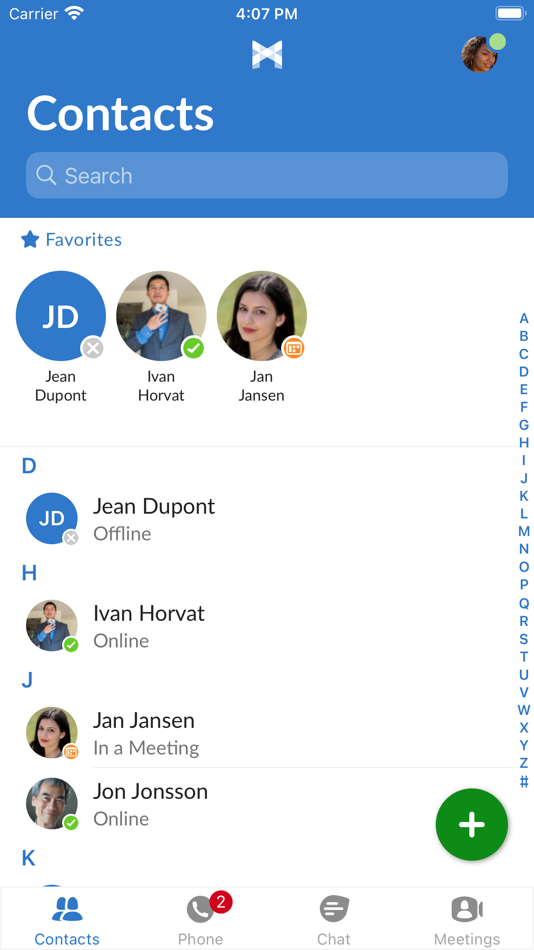The height and width of the screenshot is (950, 534).
Task: Tap section header D
Action: click(29, 466)
